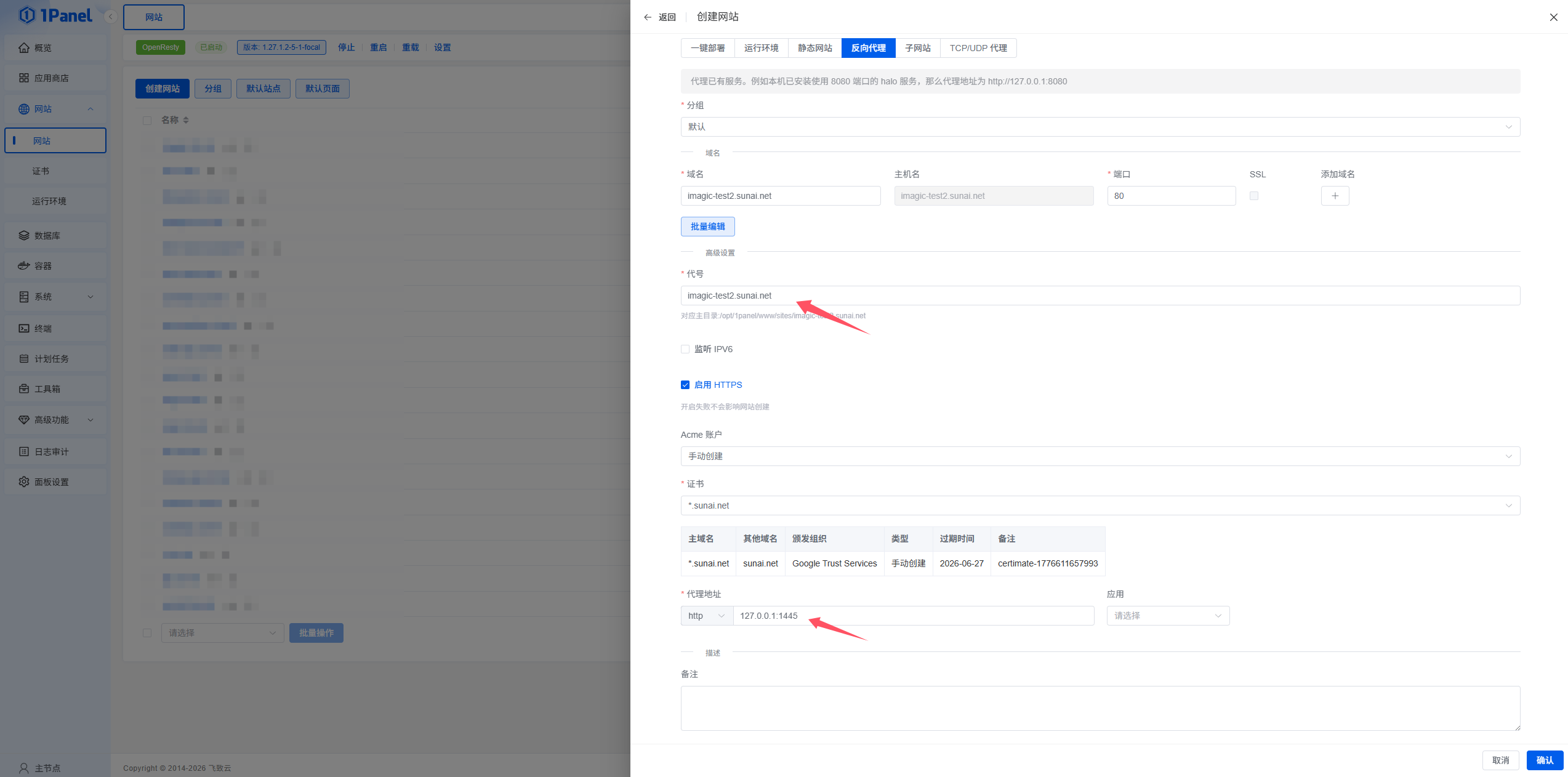Switch to the 子网站 tab

pyautogui.click(x=917, y=48)
